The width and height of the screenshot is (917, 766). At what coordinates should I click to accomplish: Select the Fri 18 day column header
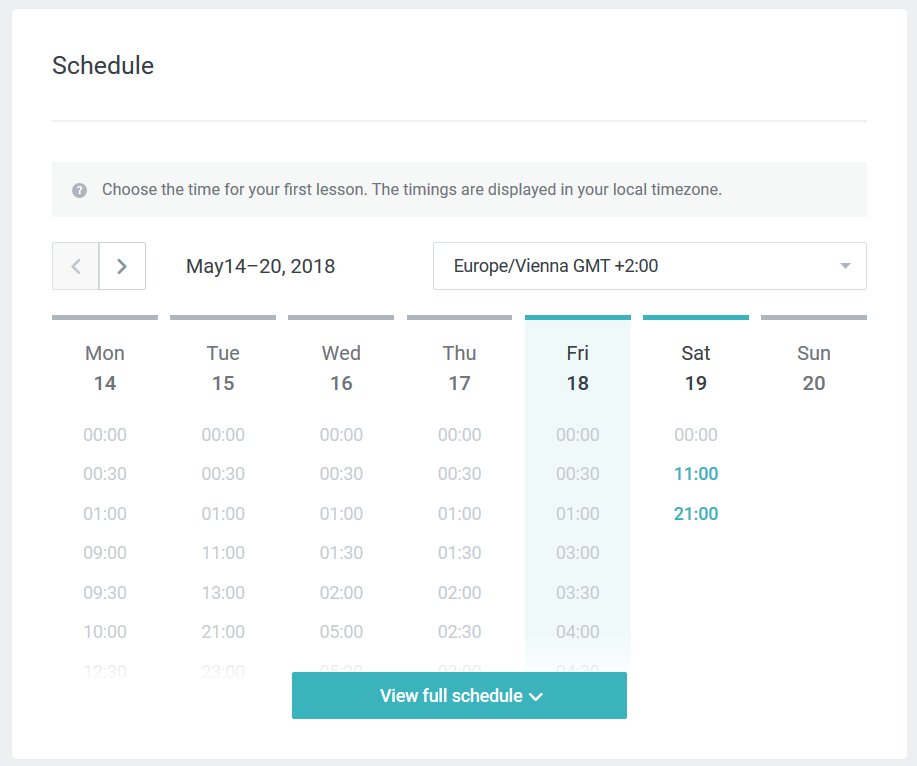tap(577, 368)
